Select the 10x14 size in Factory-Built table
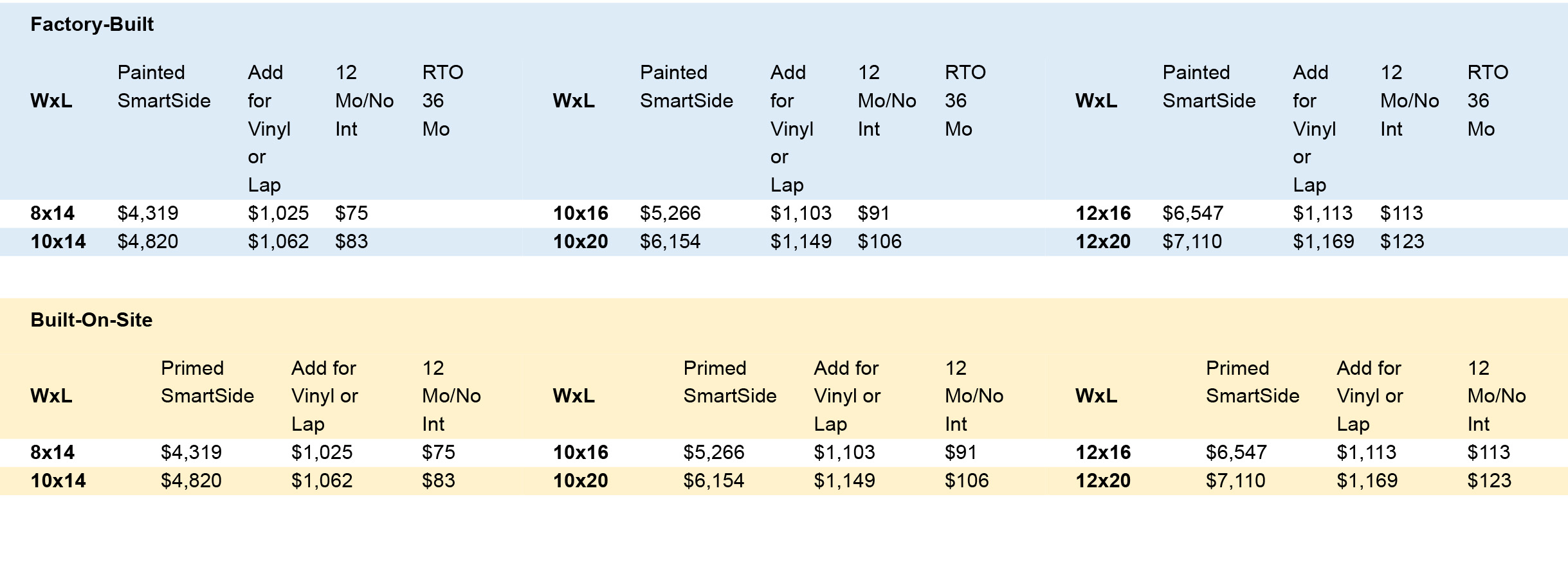Viewport: 1568px width, 567px height. point(58,242)
